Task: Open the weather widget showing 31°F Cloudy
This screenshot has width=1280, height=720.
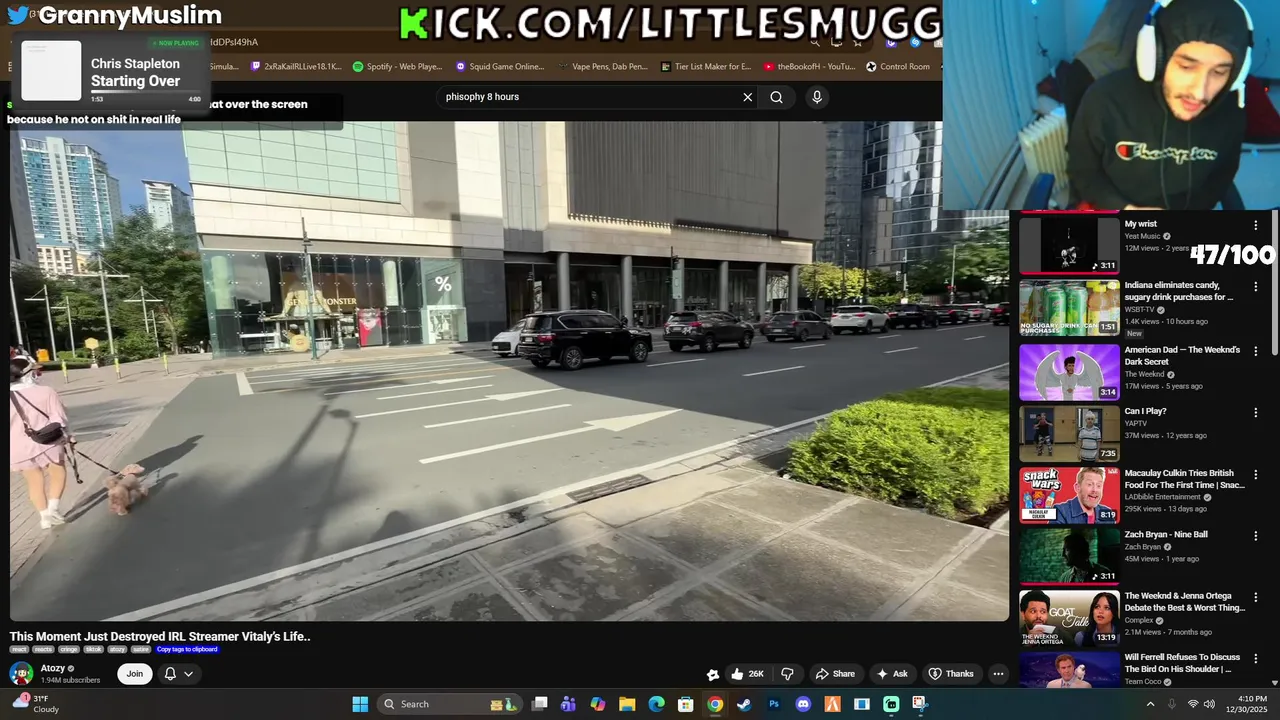Action: click(x=34, y=704)
